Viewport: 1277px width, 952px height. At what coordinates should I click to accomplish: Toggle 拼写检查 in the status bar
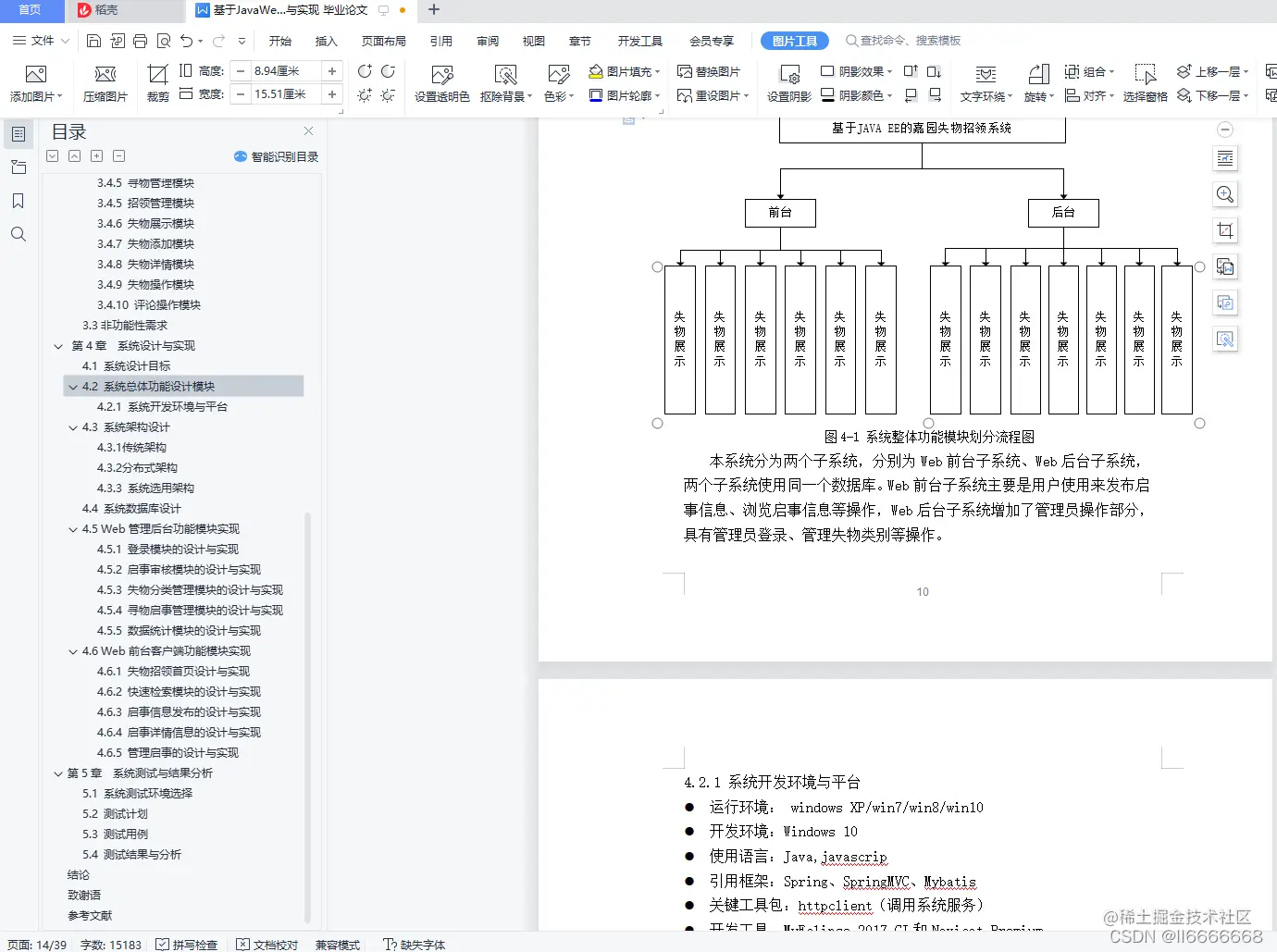188,945
